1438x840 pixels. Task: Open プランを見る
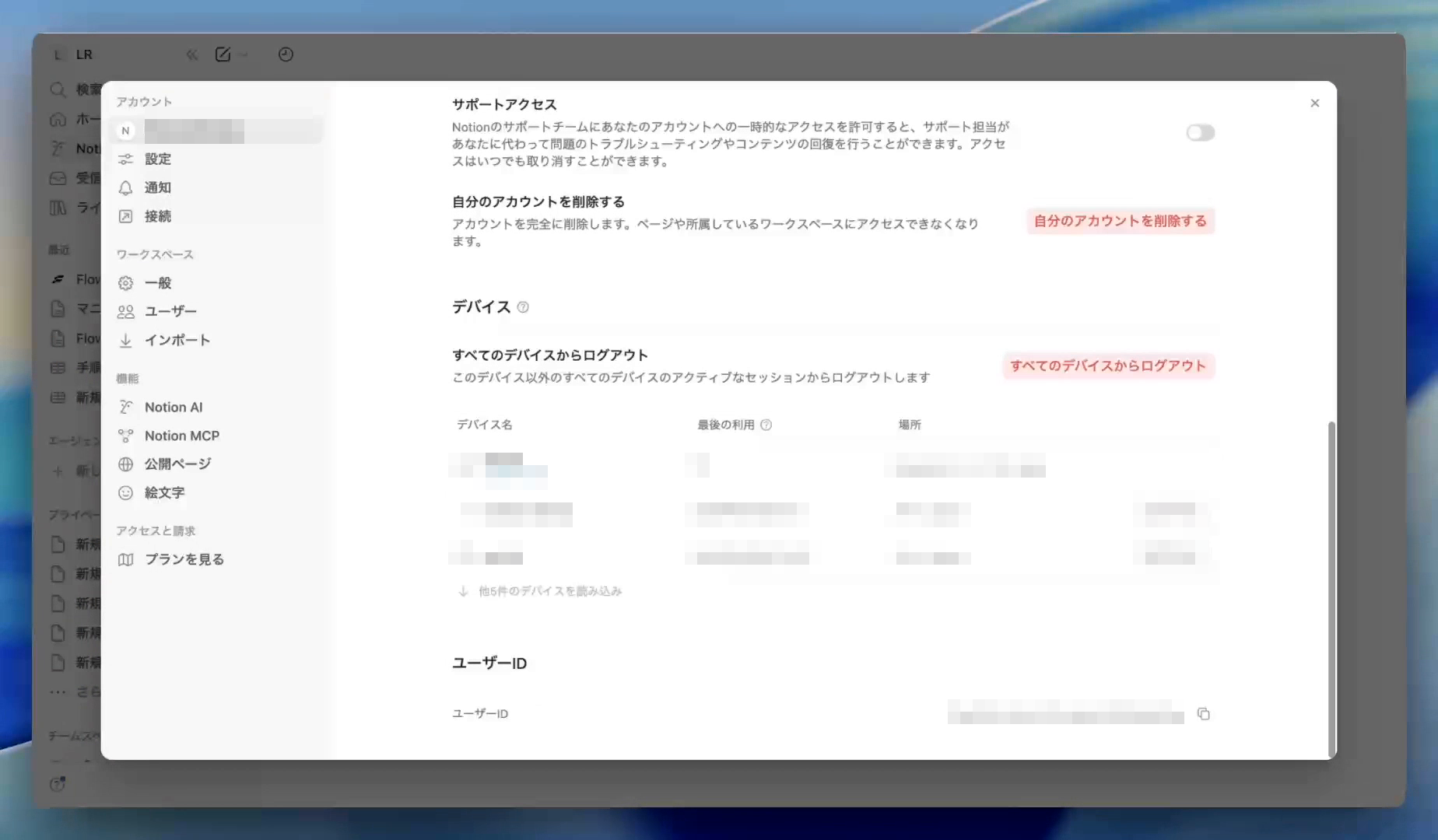[216, 559]
